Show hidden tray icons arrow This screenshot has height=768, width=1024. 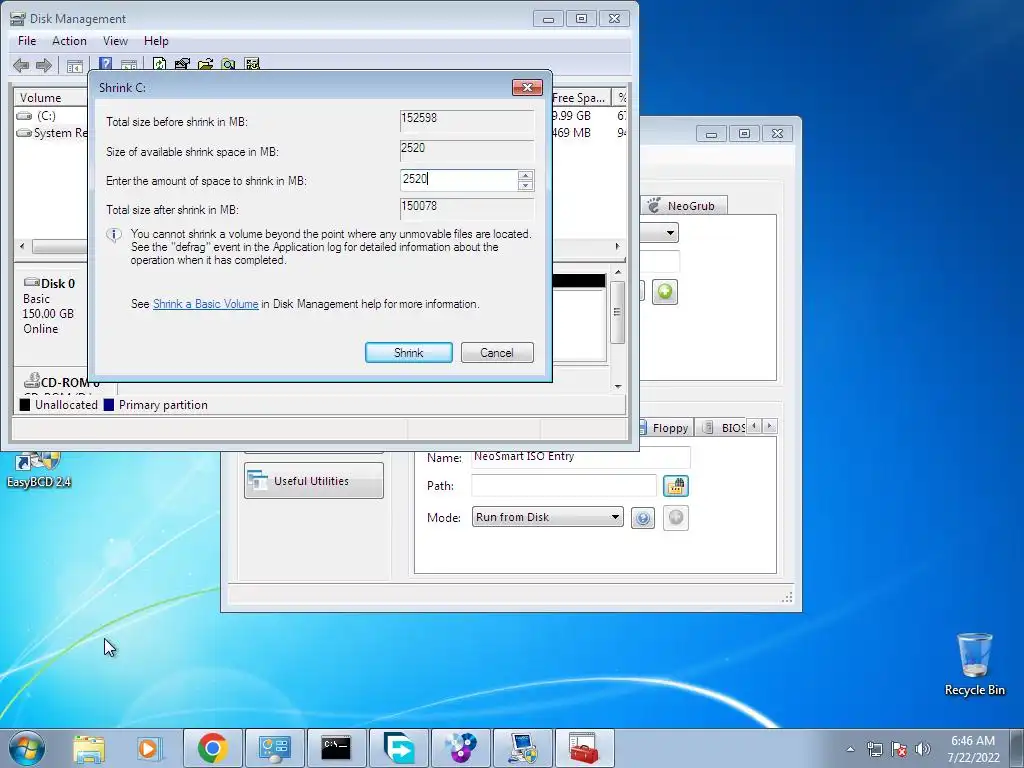[x=850, y=749]
